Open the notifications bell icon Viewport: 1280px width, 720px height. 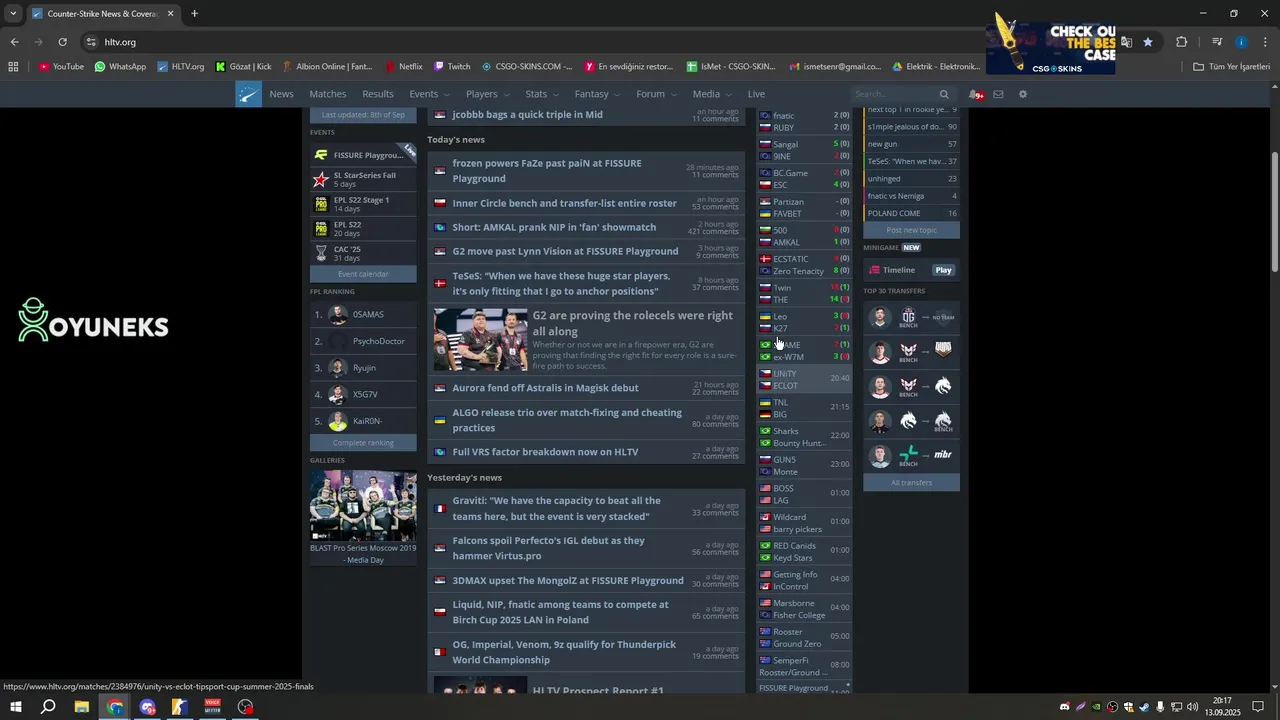(975, 94)
